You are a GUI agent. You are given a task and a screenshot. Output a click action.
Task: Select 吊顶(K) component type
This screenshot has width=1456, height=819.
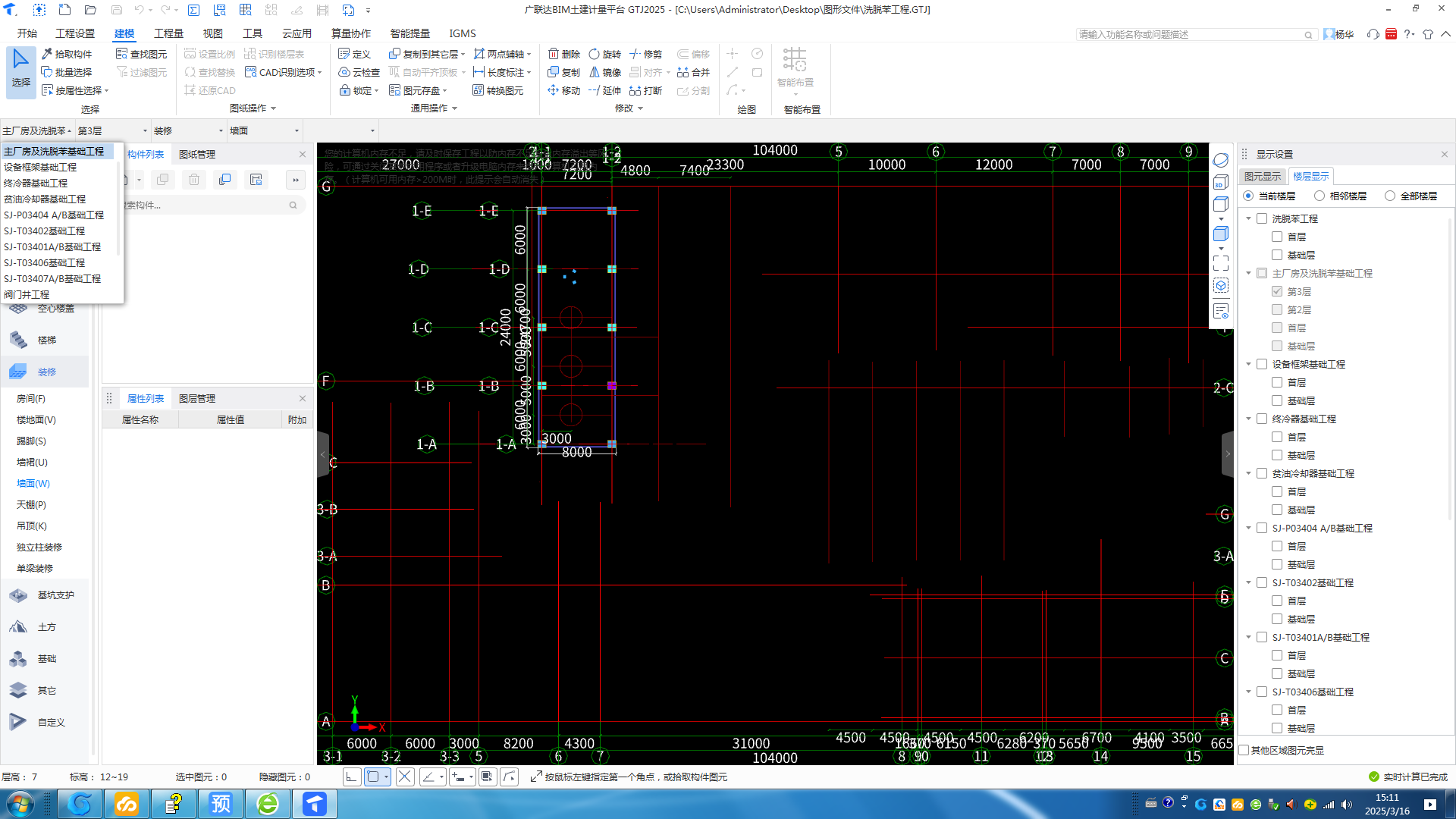[31, 526]
